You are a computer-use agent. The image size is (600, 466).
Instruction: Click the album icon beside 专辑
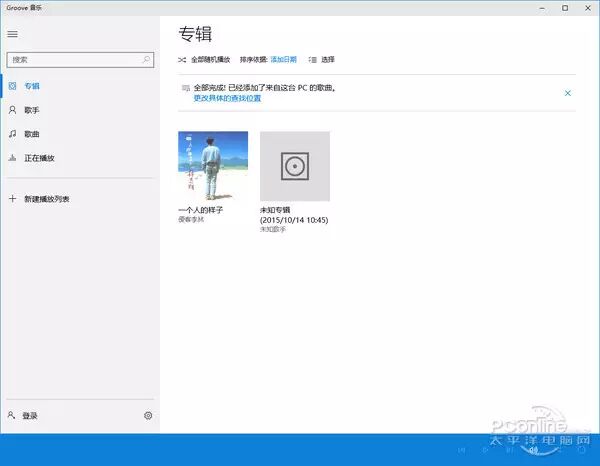point(12,86)
